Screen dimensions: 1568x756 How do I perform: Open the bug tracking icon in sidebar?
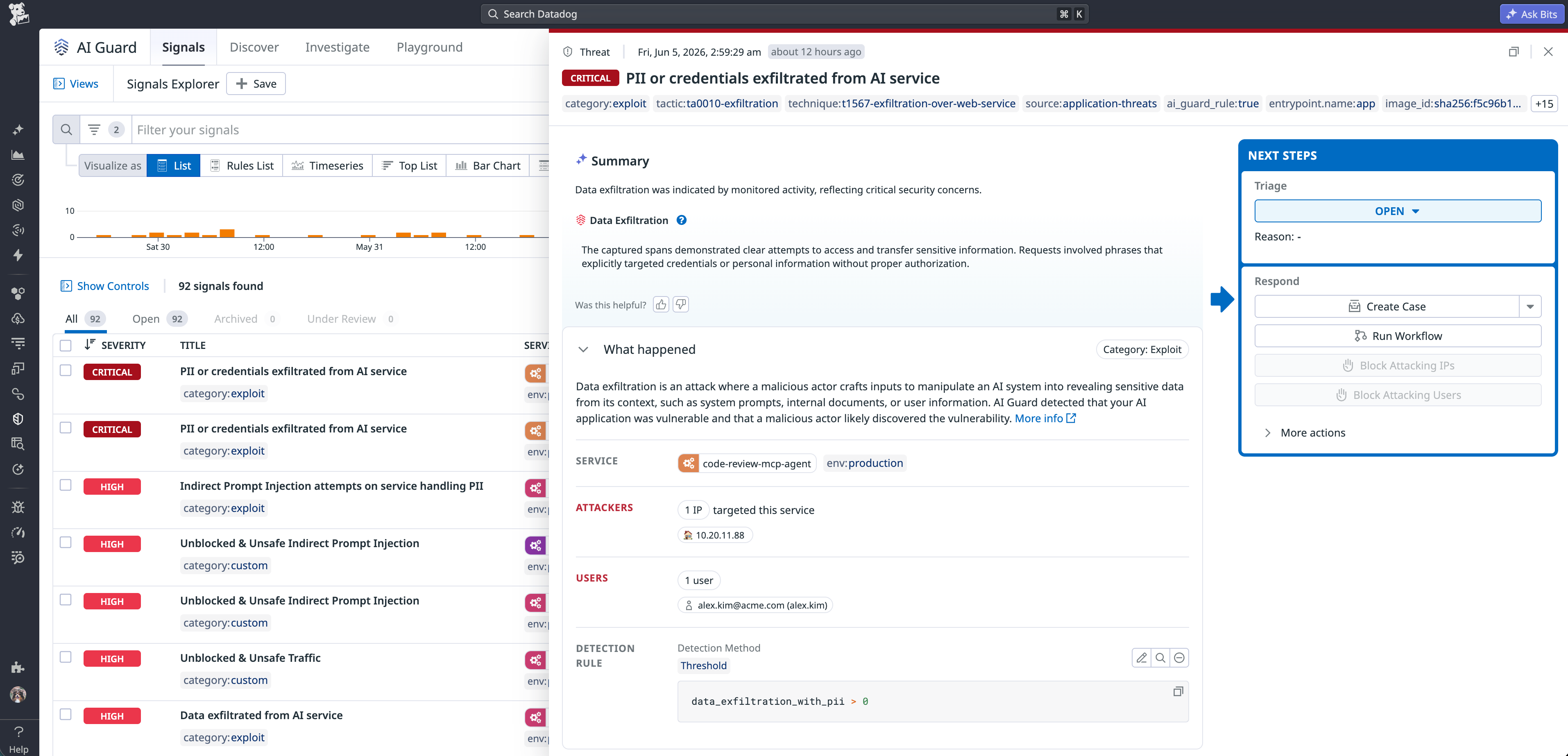coord(18,507)
